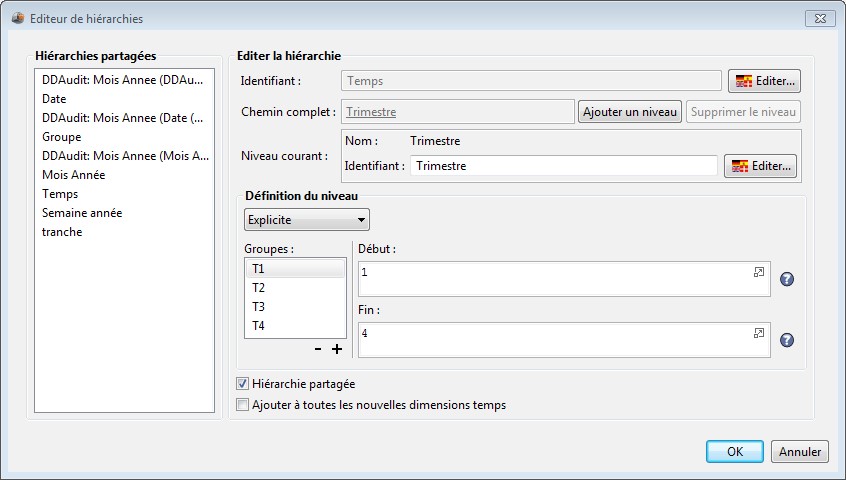Click the help icon beside Fin field
The image size is (846, 480).
[x=787, y=340]
